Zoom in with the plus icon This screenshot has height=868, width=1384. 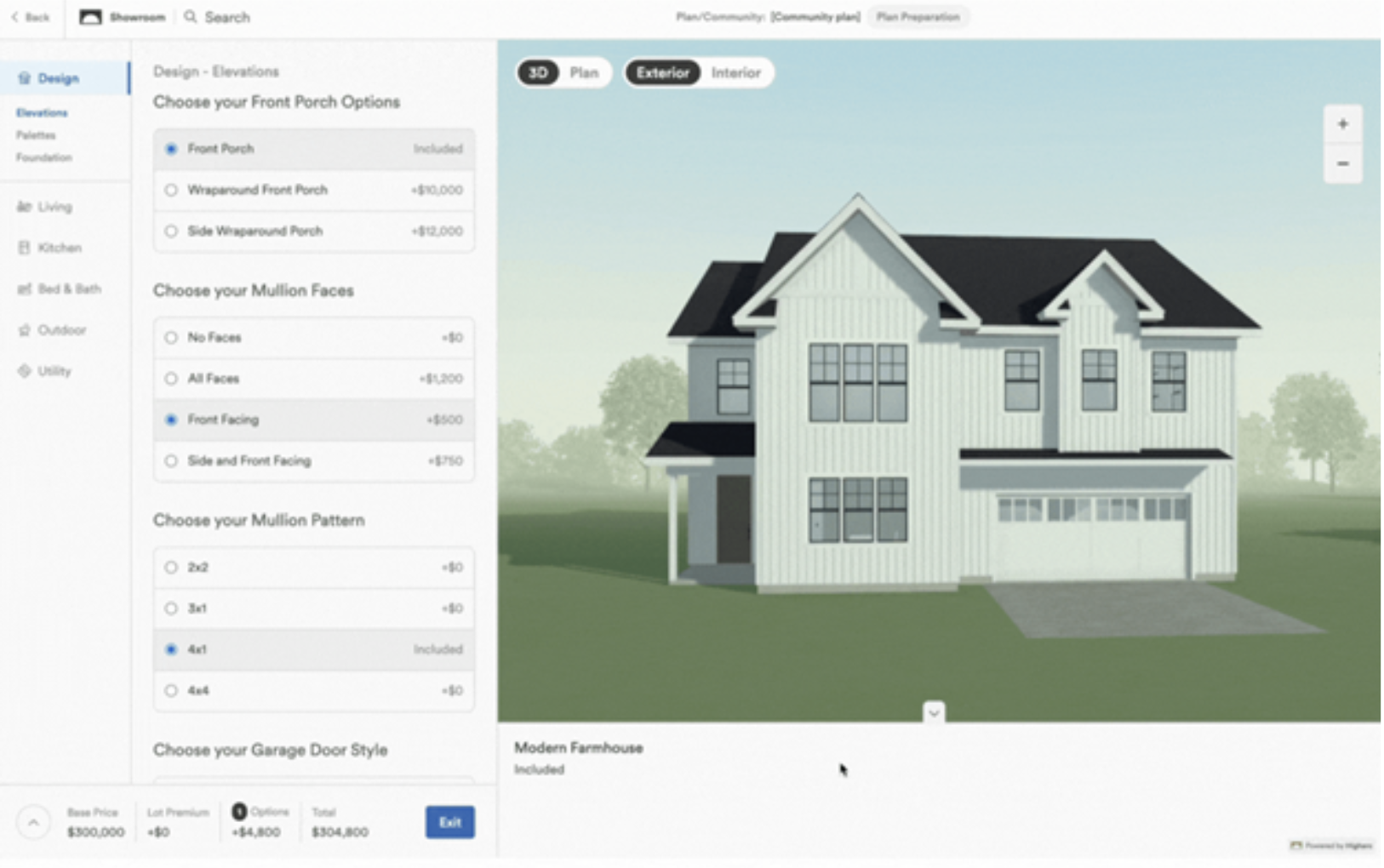1342,124
